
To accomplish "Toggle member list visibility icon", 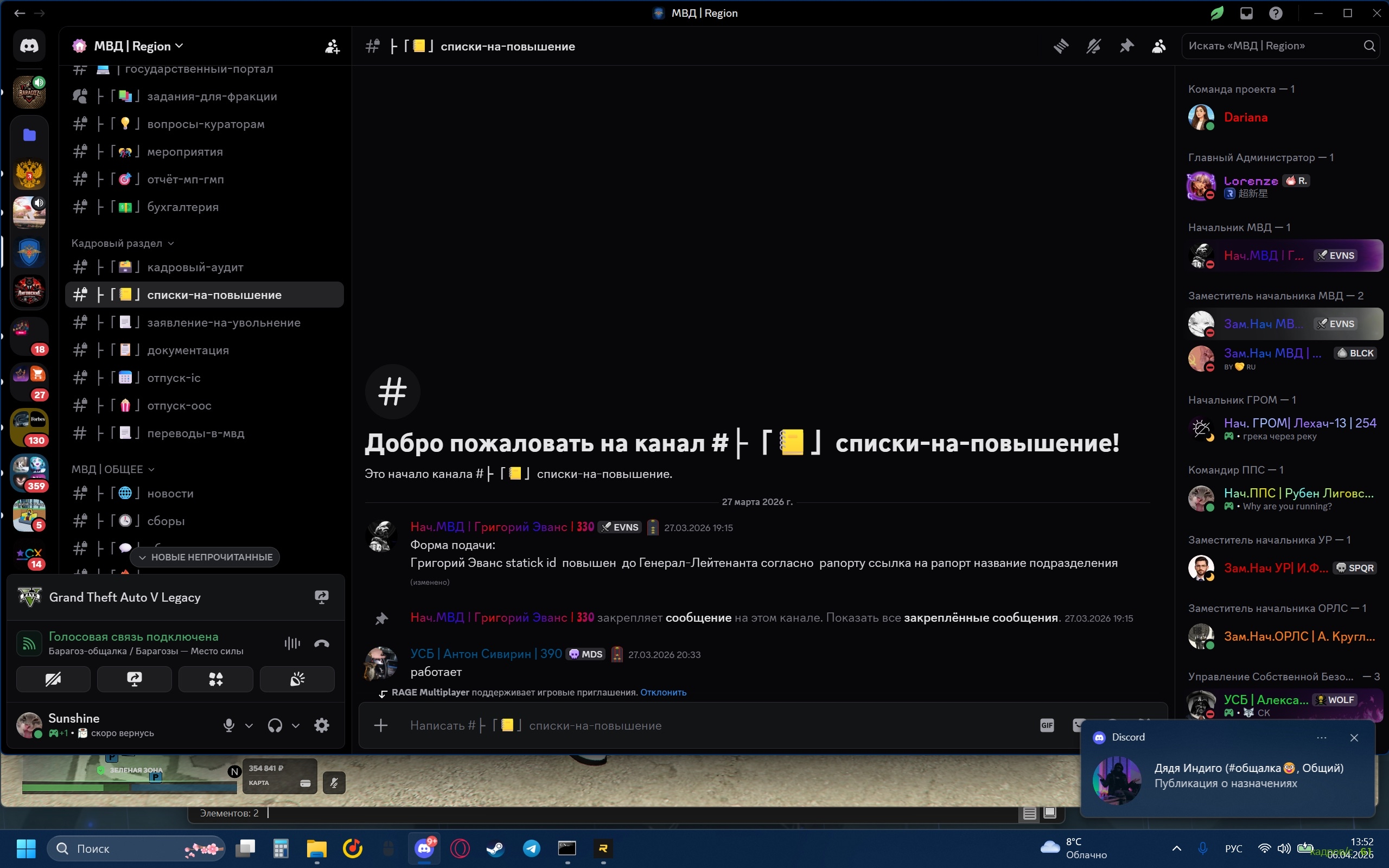I will (1159, 46).
